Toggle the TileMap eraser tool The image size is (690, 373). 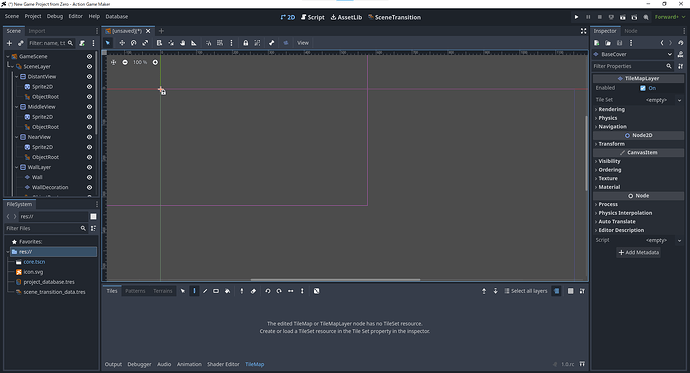click(253, 291)
